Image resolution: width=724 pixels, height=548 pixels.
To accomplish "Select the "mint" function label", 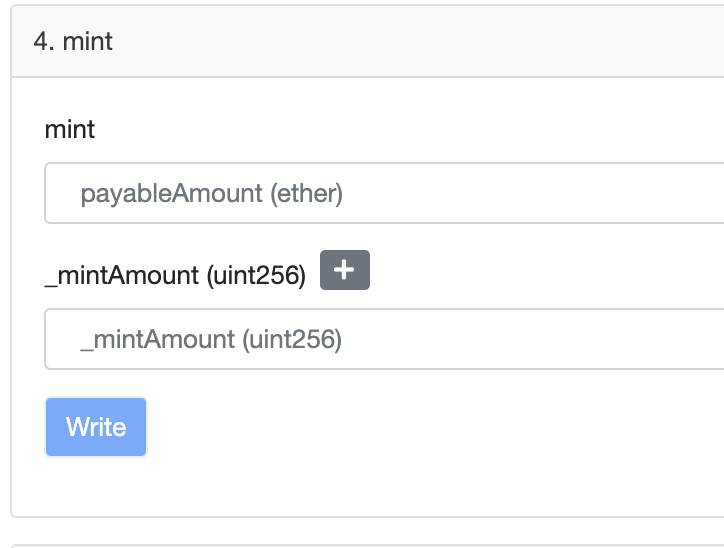I will [70, 129].
